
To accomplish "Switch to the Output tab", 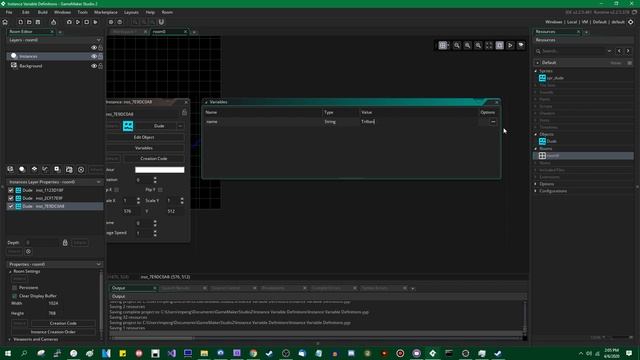I will [x=133, y=288].
